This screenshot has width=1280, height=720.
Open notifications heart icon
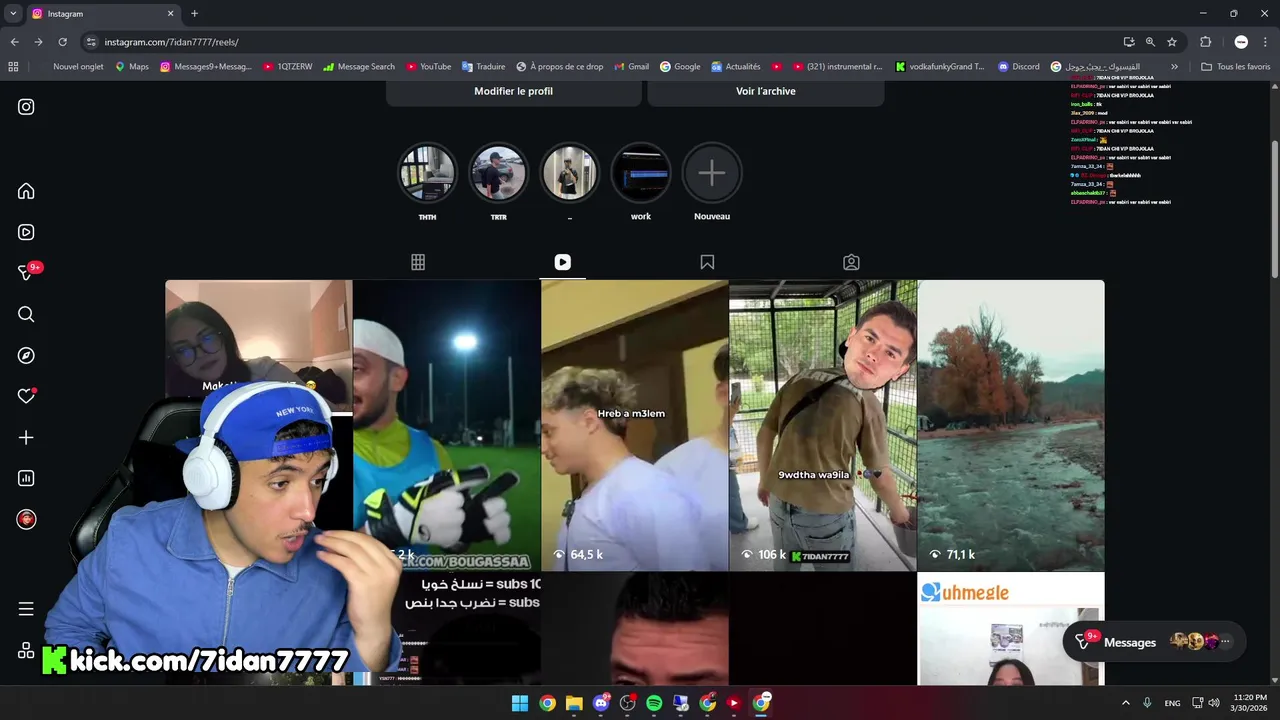(26, 396)
